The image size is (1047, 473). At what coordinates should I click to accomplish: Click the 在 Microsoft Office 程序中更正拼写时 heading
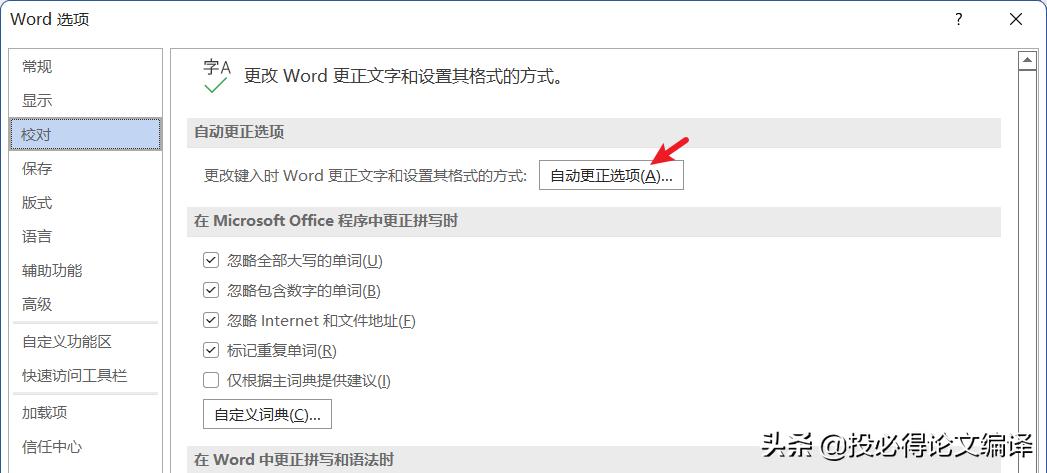click(x=594, y=221)
